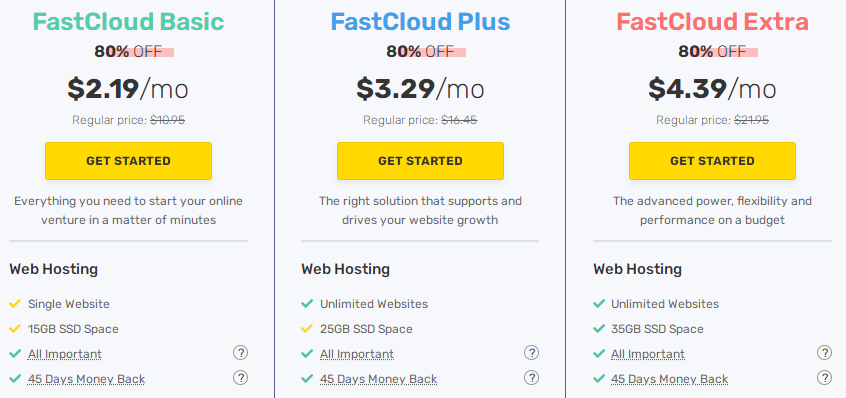Open help icon for Plus 45 Days Money Back
Screen dimensions: 846x398
click(x=531, y=378)
